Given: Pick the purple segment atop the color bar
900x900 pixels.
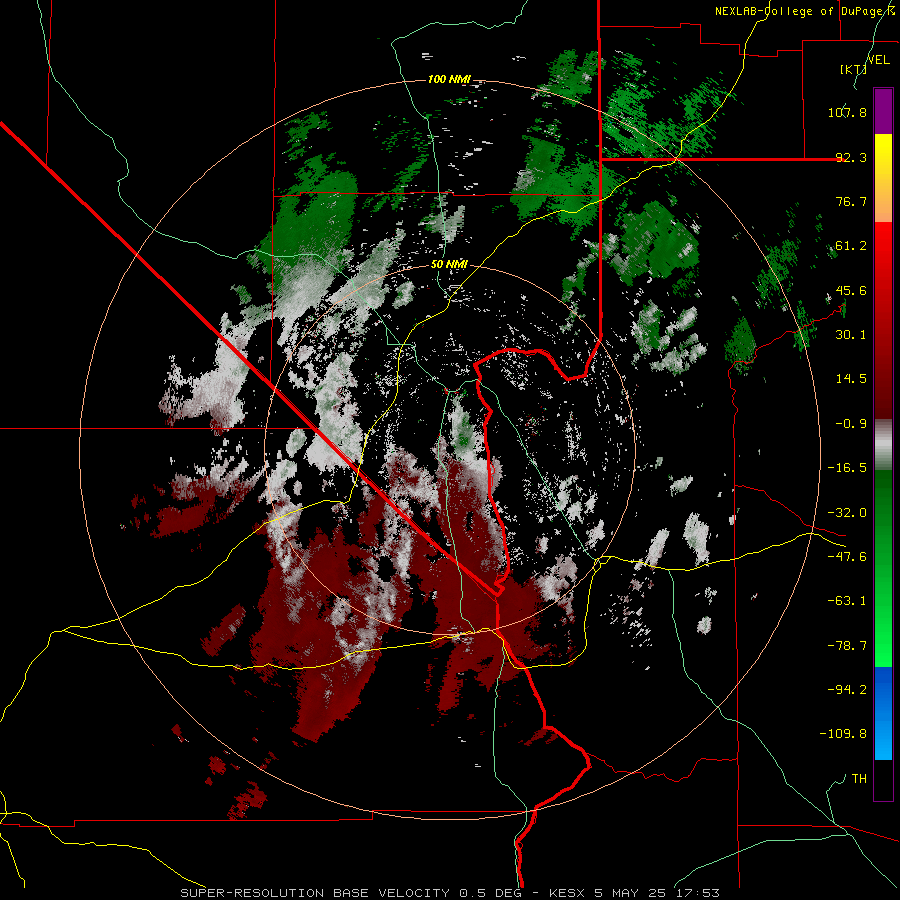Looking at the screenshot, I should tap(883, 111).
